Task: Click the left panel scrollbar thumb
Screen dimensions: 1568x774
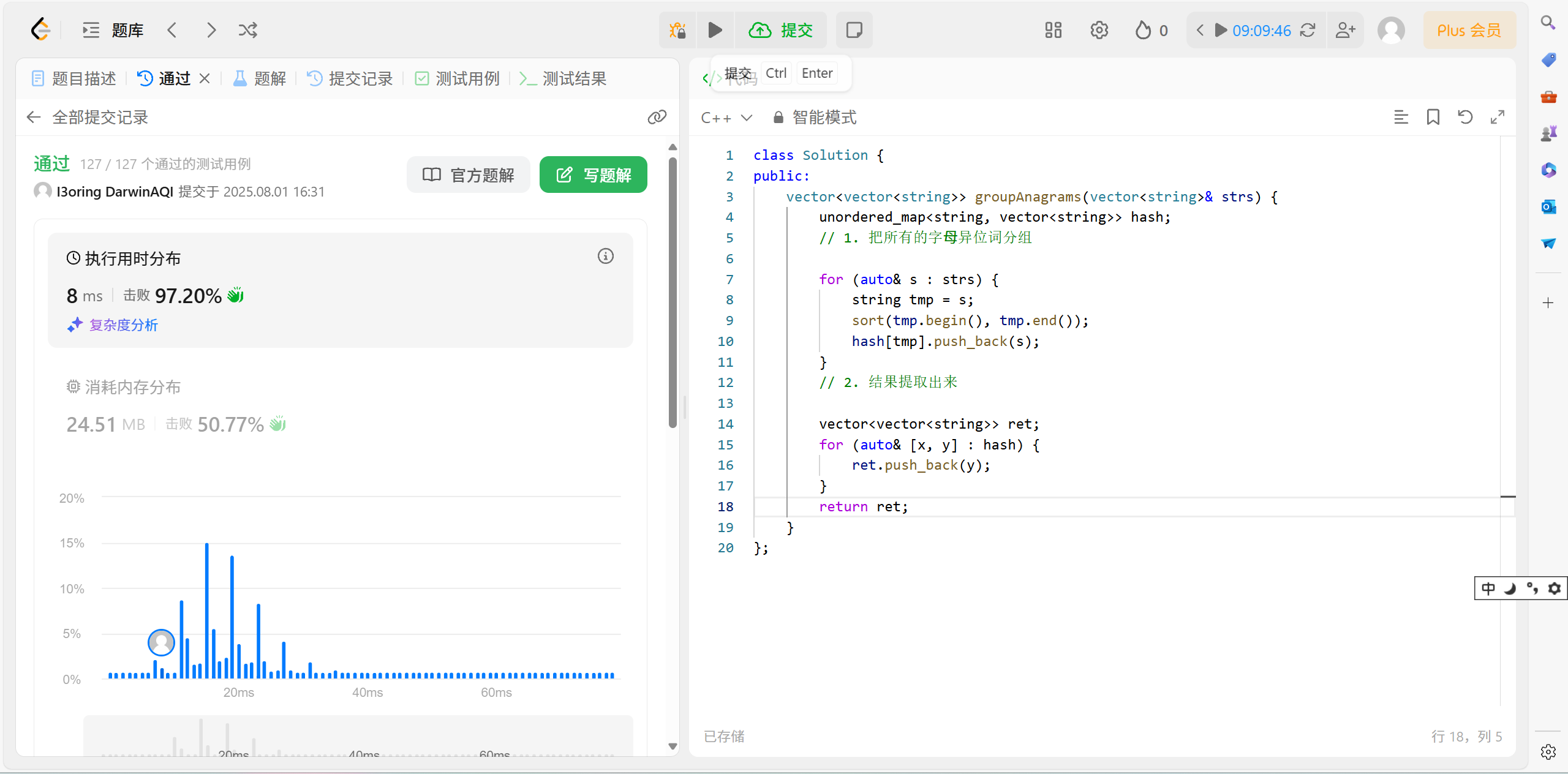Action: pyautogui.click(x=673, y=292)
